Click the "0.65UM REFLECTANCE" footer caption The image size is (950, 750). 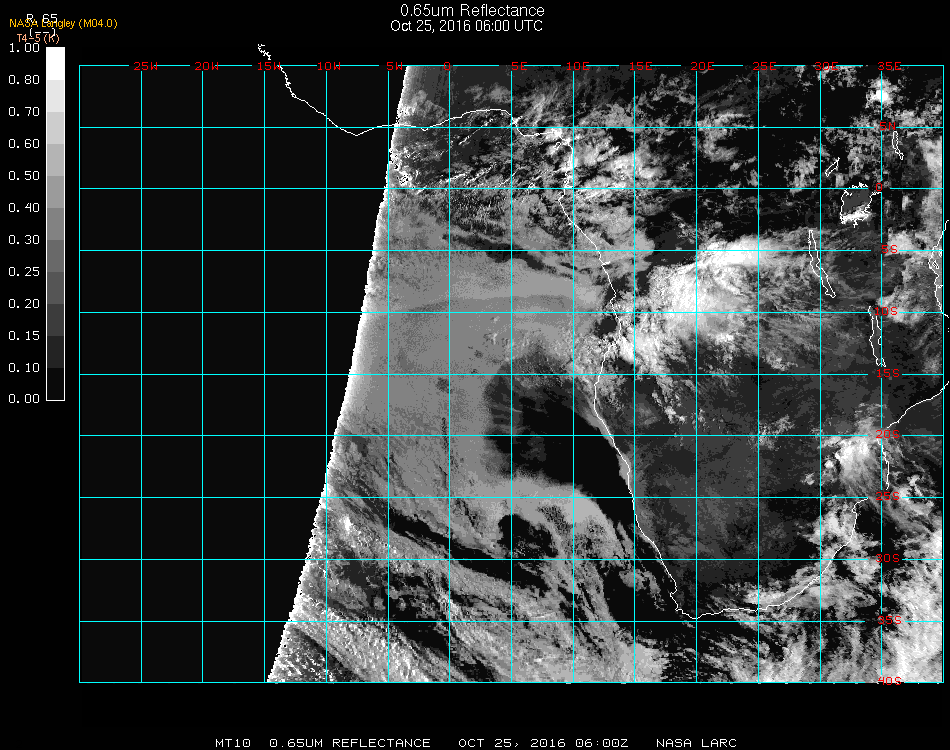(350, 743)
